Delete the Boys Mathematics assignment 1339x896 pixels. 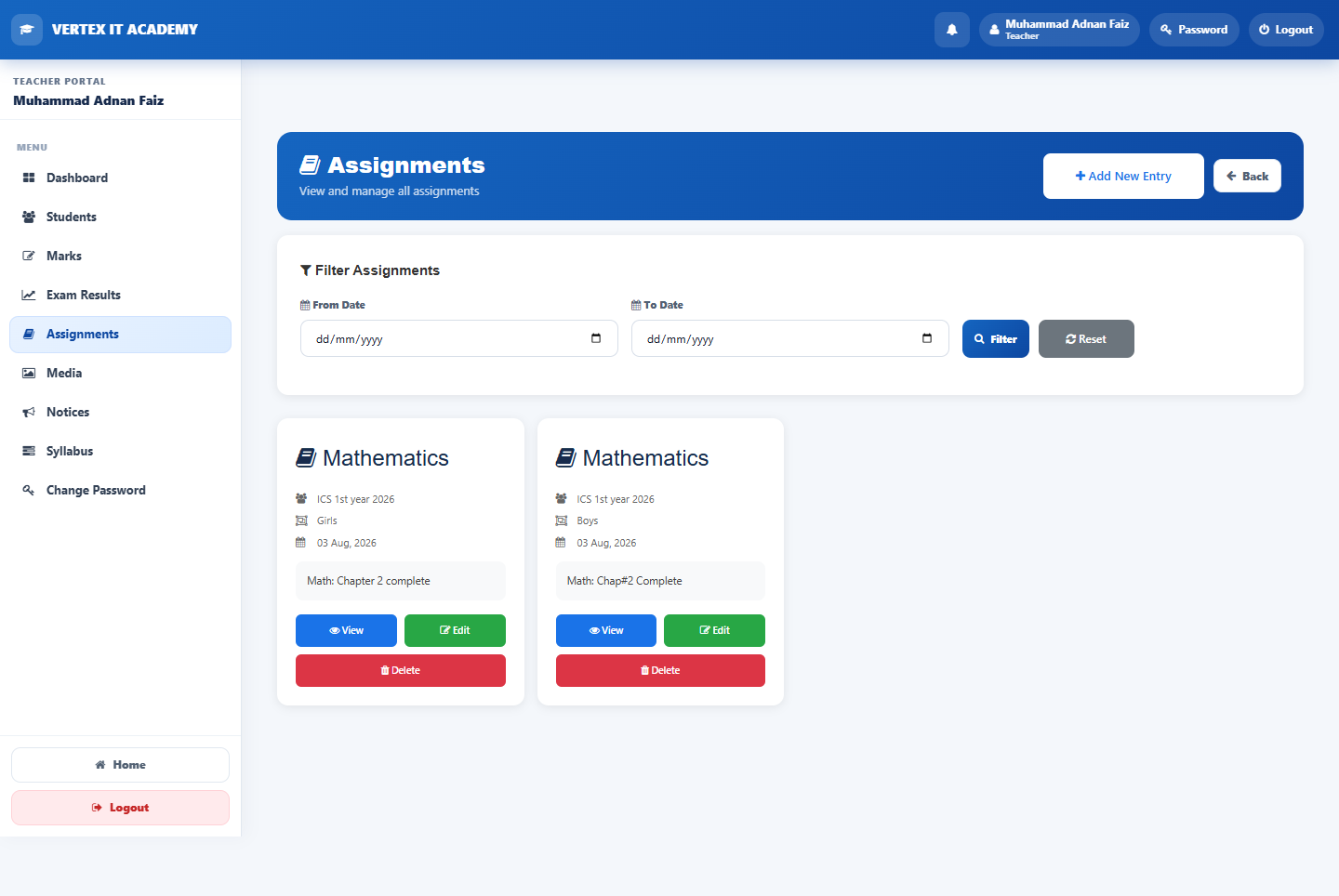coord(660,670)
